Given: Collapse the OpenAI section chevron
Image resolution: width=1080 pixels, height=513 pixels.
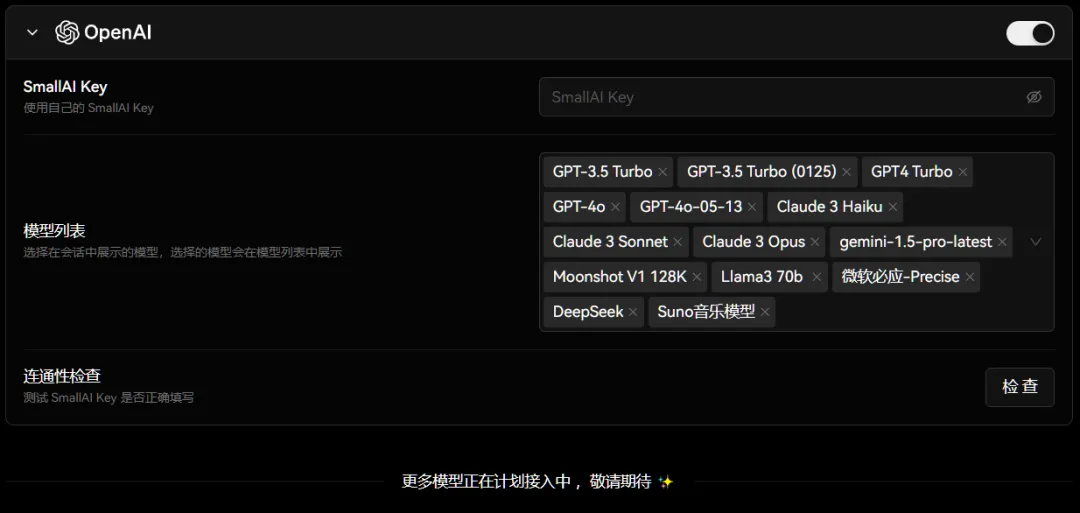Looking at the screenshot, I should pyautogui.click(x=32, y=32).
